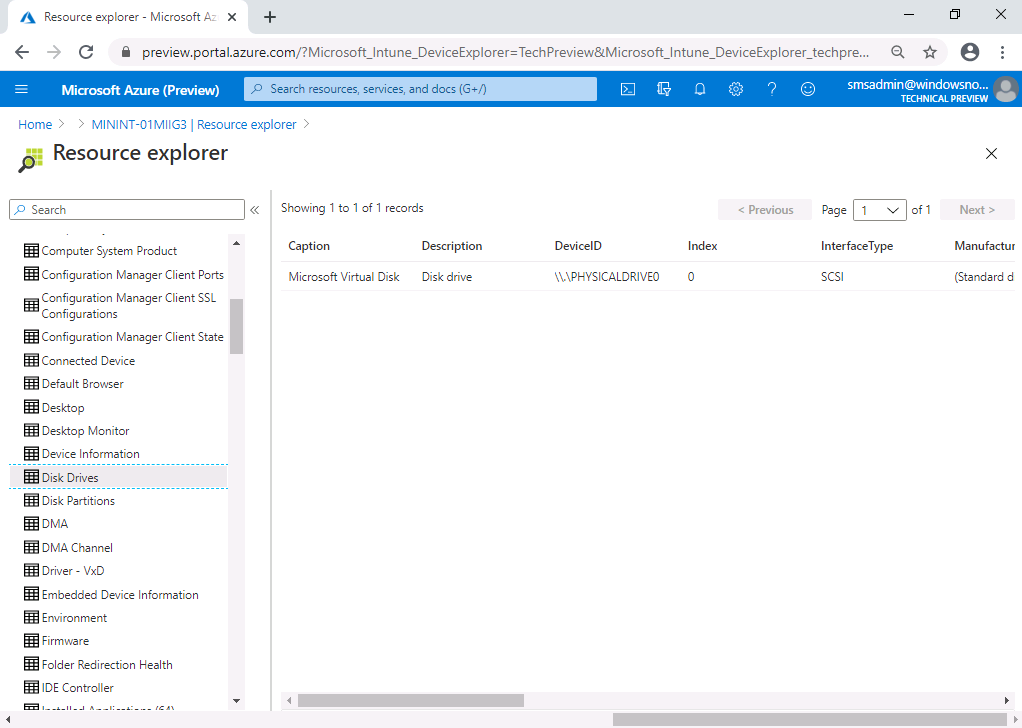Viewport: 1022px width, 728px height.
Task: Click the Resource explorer magnifier logo icon
Action: pyautogui.click(x=30, y=160)
